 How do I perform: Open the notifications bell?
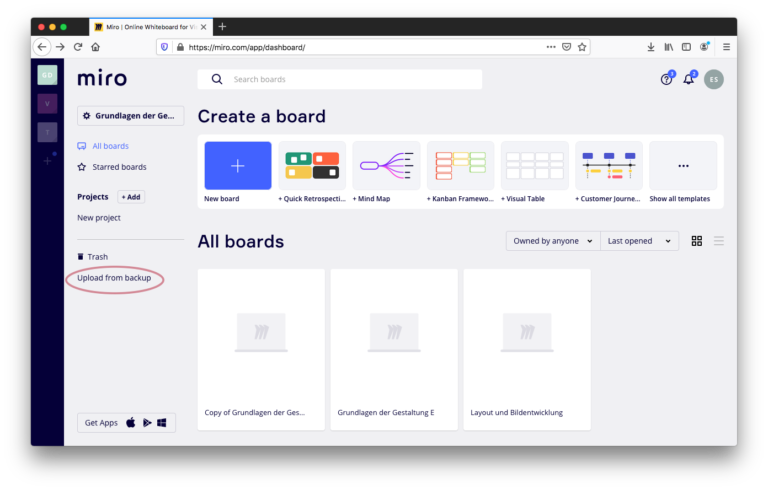(x=689, y=79)
